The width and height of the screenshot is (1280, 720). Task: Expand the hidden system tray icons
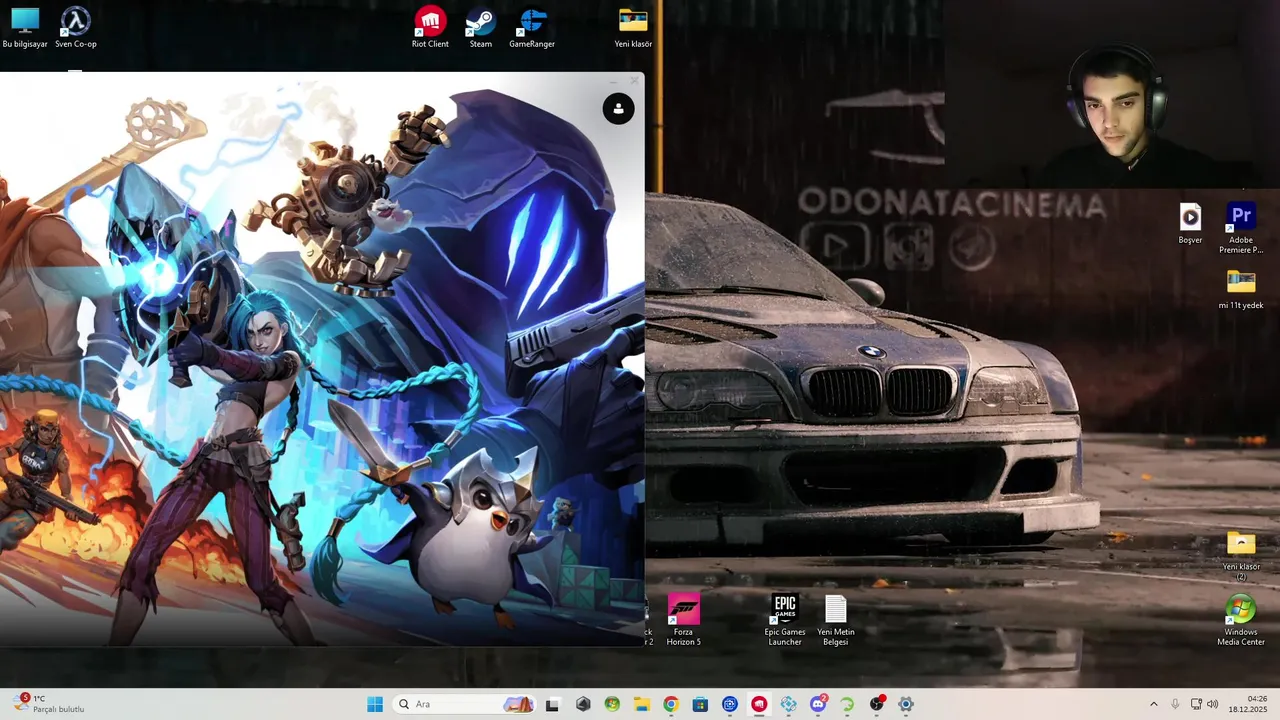[1153, 704]
